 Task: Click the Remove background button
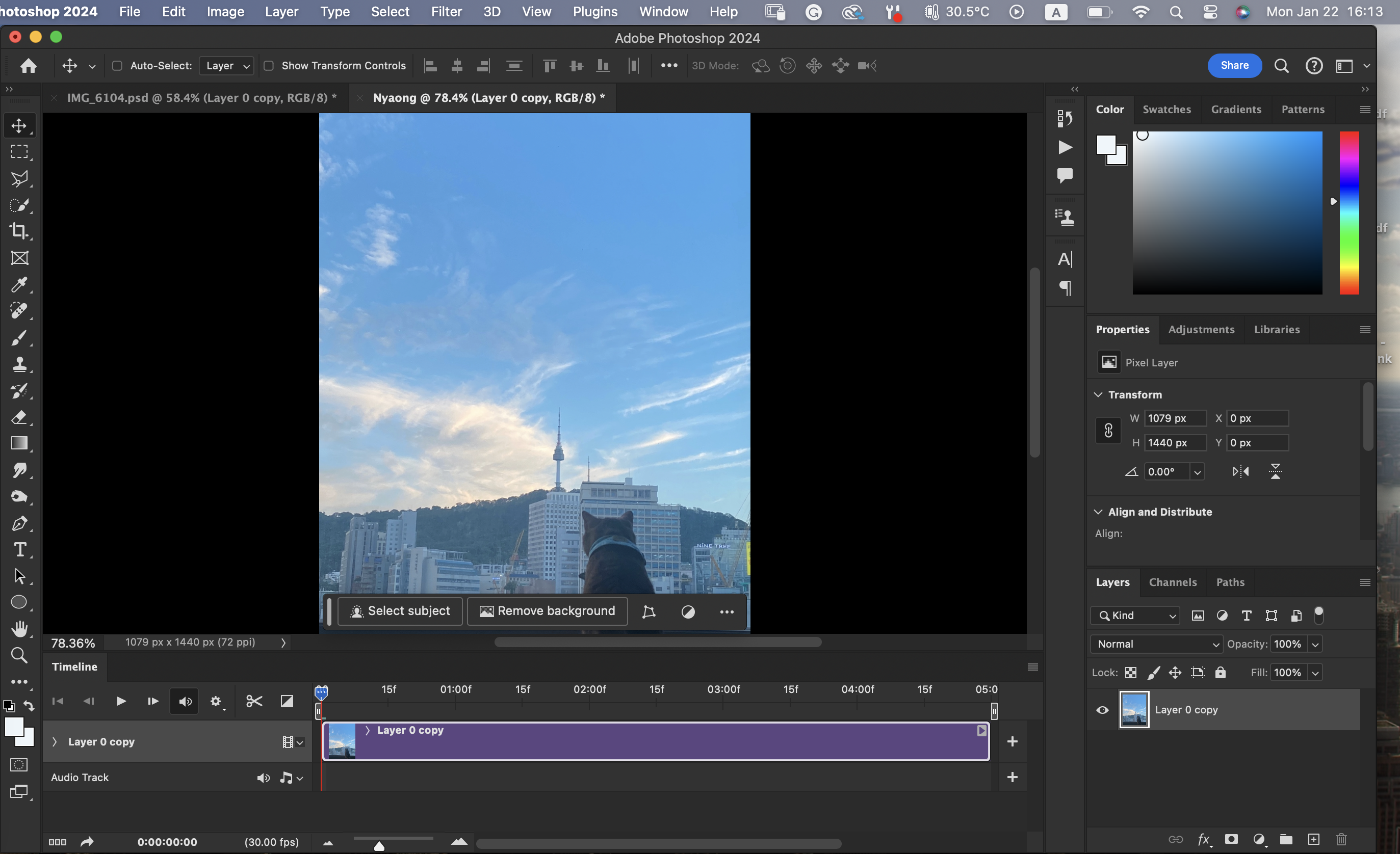547,611
